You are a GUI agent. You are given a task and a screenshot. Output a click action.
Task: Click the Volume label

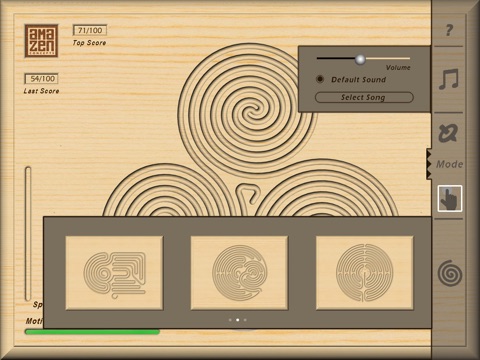(x=398, y=68)
